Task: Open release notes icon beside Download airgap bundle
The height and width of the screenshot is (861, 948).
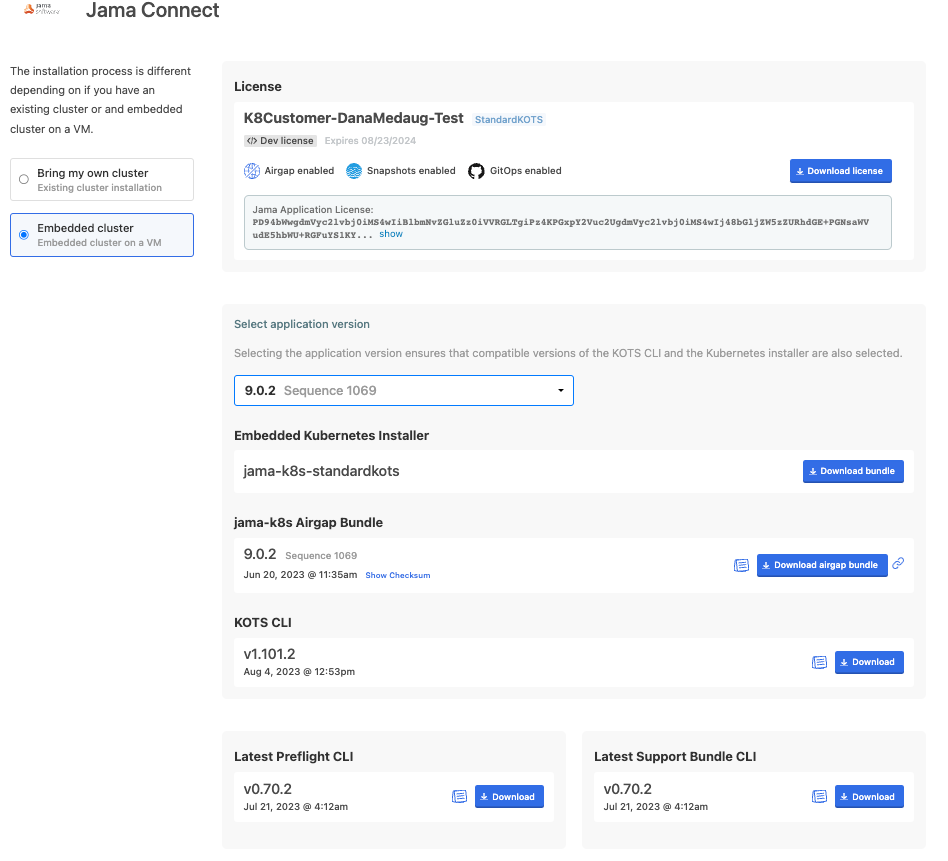Action: [741, 565]
